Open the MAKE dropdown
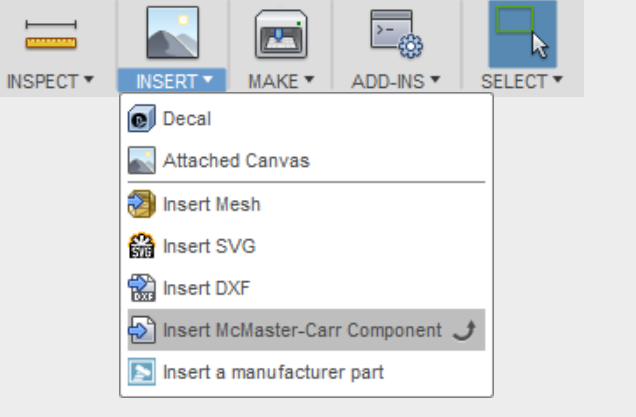 281,81
